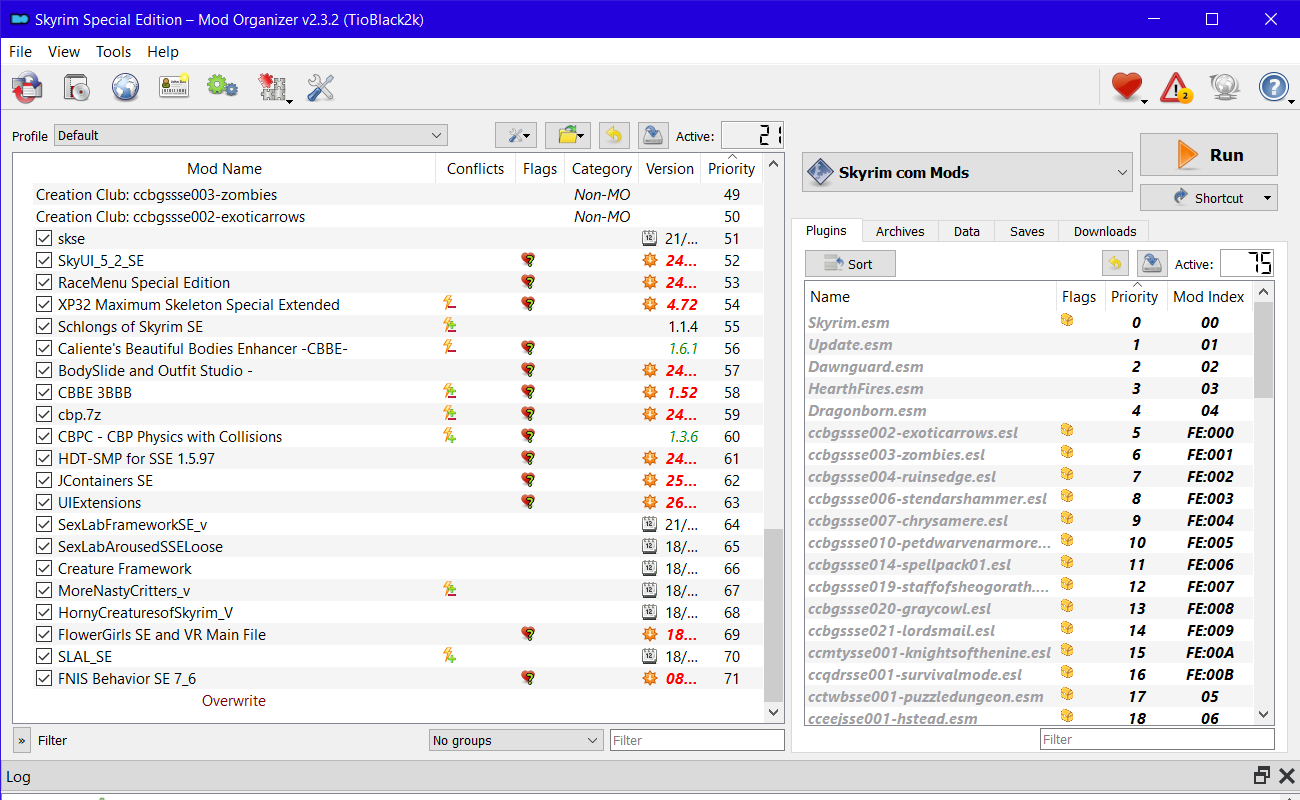Viewport: 1300px width, 800px height.
Task: Click the Sort plugins button
Action: pos(850,264)
